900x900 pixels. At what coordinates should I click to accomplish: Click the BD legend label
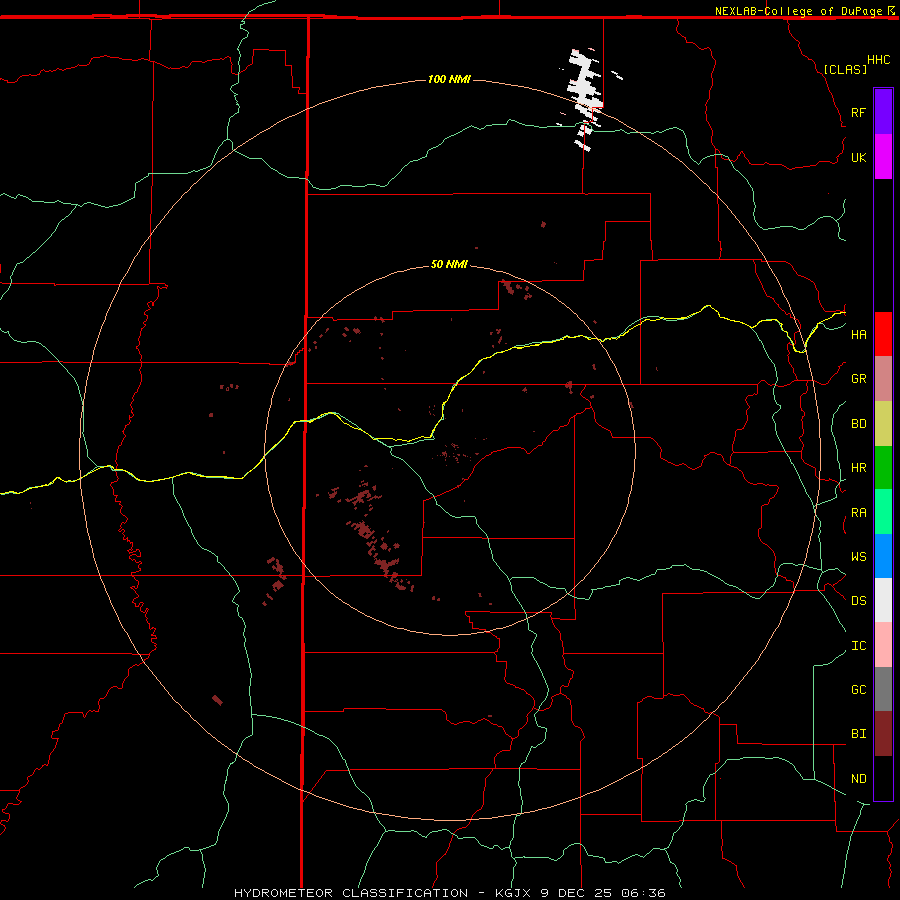(858, 424)
